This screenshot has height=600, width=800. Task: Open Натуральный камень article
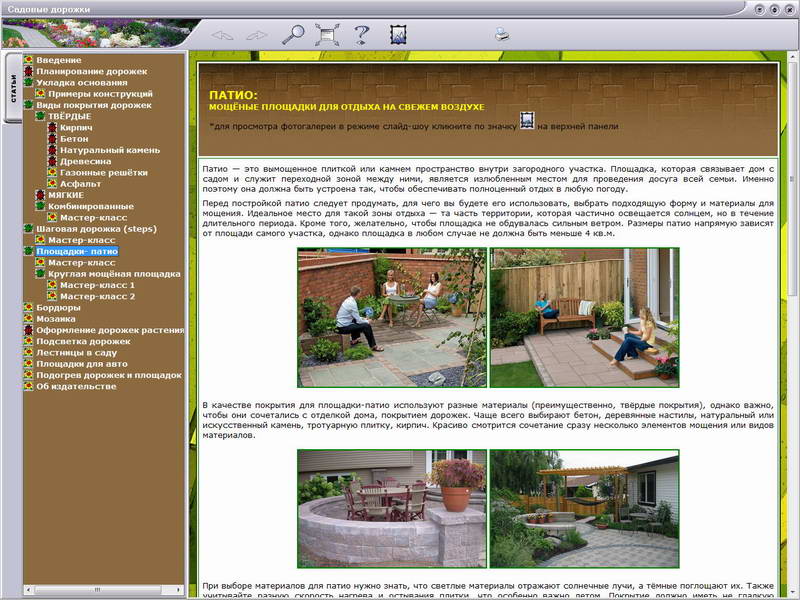coord(110,150)
